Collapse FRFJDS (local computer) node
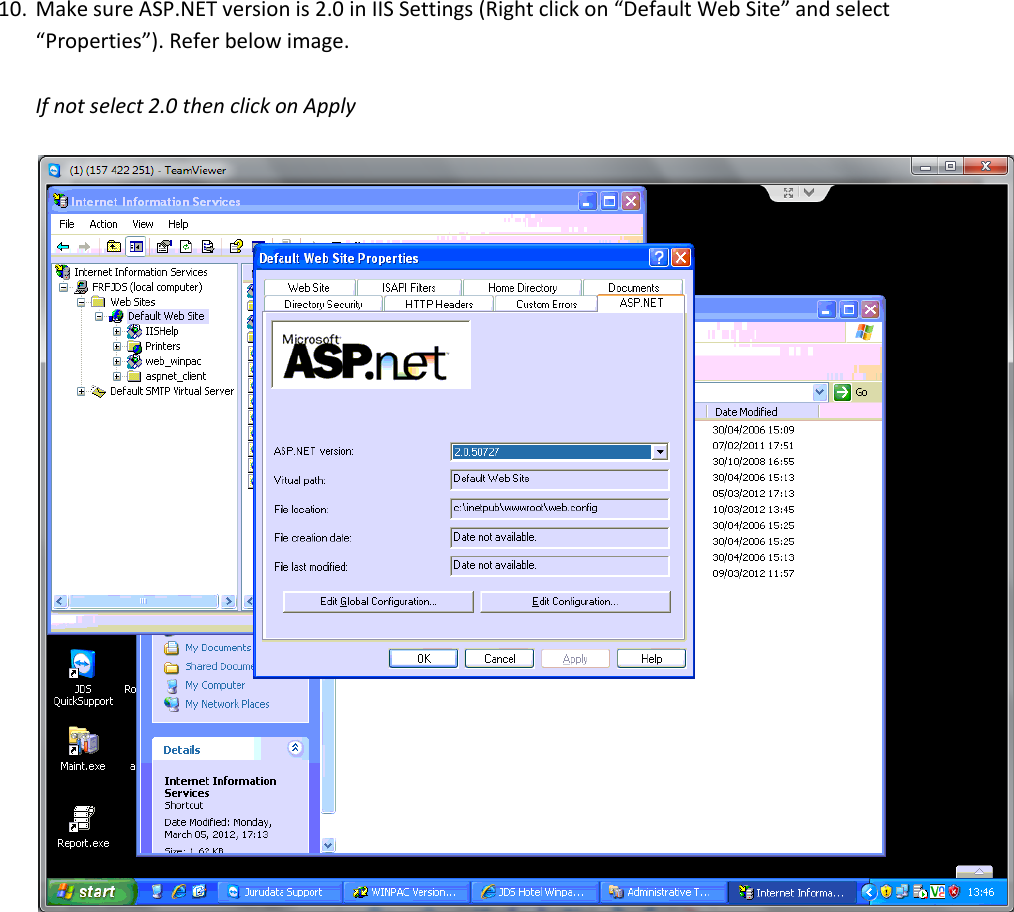The height and width of the screenshot is (912, 1014). (63, 287)
